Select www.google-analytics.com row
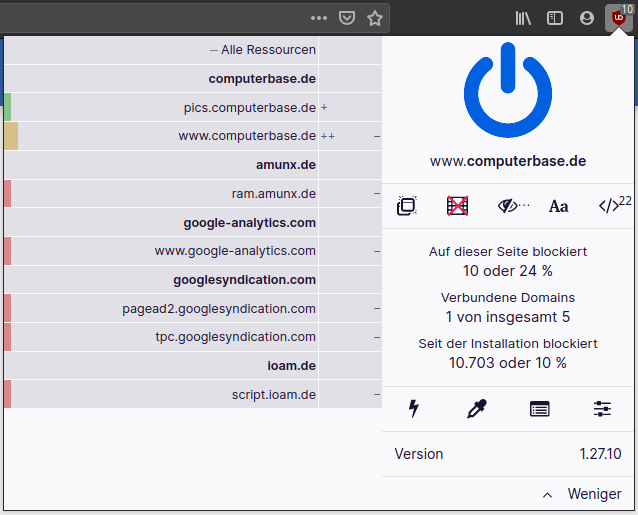Image resolution: width=638 pixels, height=515 pixels. (161, 251)
